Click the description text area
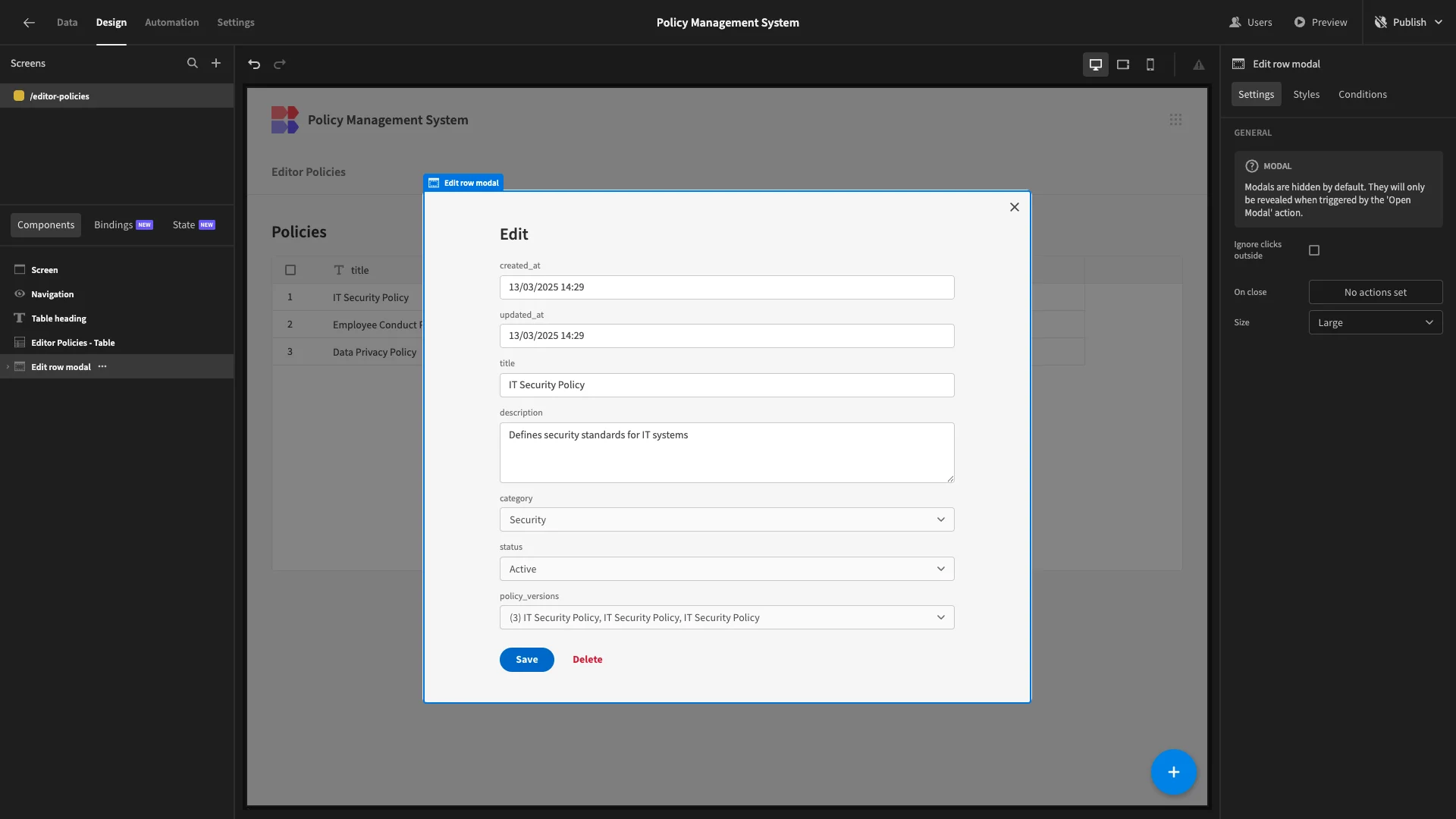This screenshot has width=1456, height=819. point(726,453)
